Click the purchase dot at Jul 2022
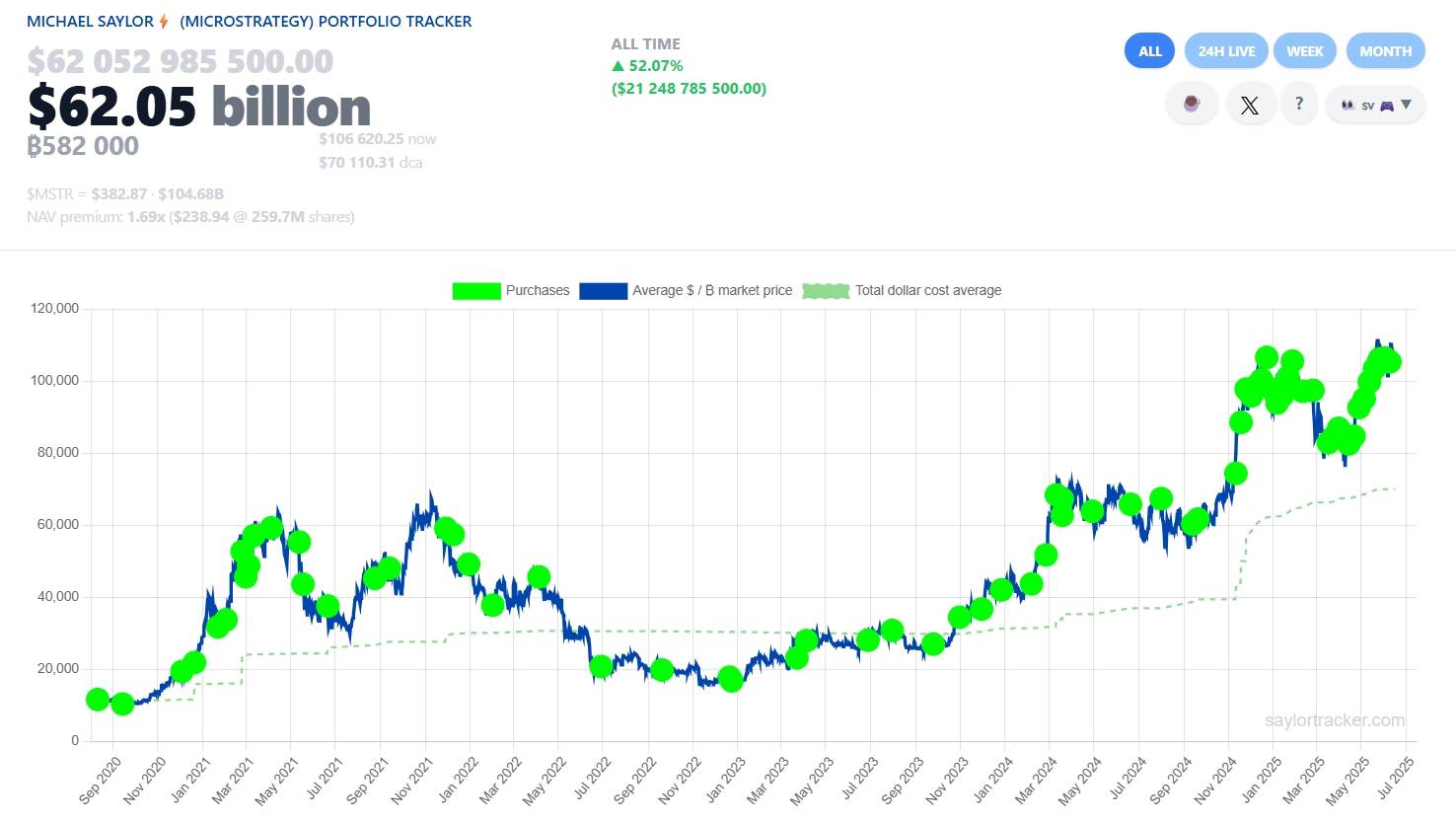This screenshot has width=1456, height=822. click(x=601, y=666)
